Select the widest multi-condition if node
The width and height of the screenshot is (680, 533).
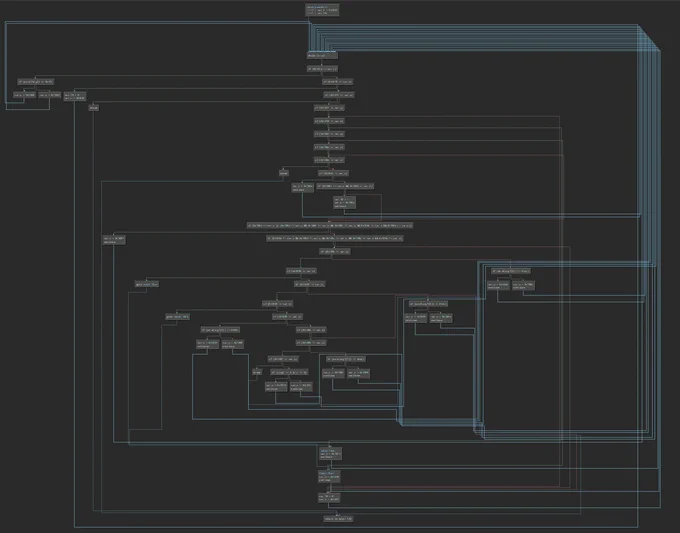[x=330, y=226]
